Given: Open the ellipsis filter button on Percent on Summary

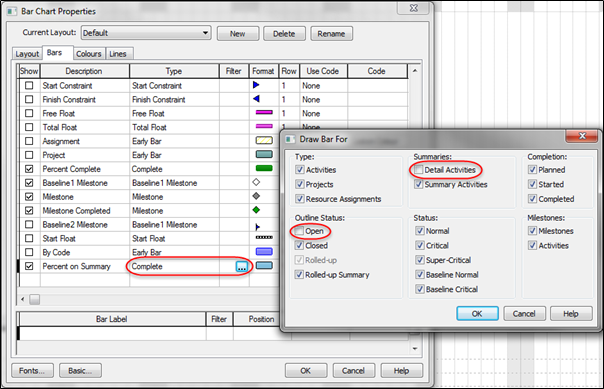Looking at the screenshot, I should pos(242,266).
